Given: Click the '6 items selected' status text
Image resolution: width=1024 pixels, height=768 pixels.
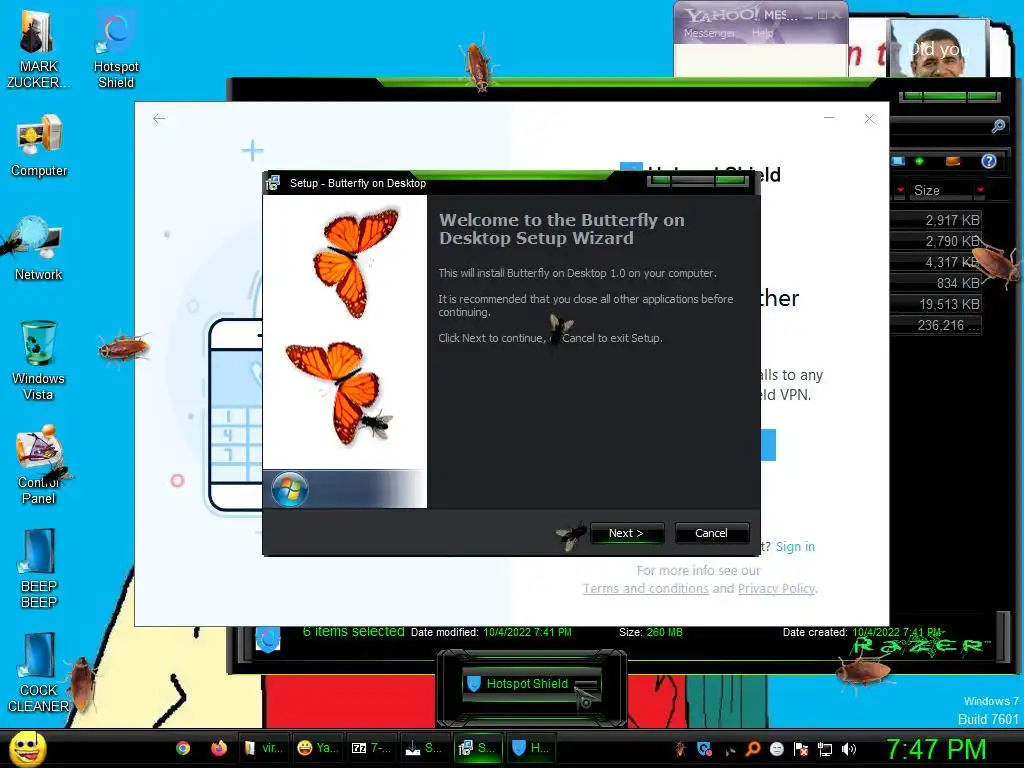Looking at the screenshot, I should [x=353, y=632].
